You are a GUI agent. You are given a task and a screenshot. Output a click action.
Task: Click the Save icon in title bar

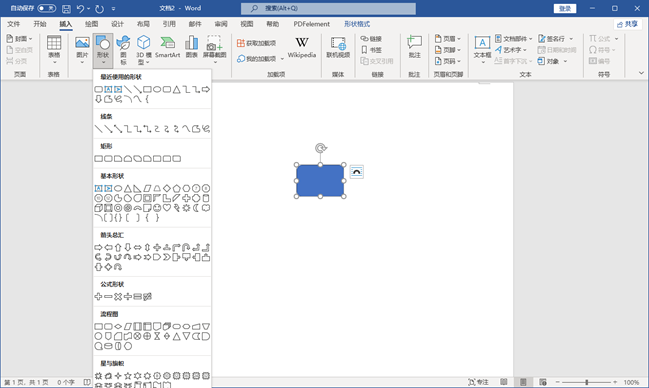point(66,8)
